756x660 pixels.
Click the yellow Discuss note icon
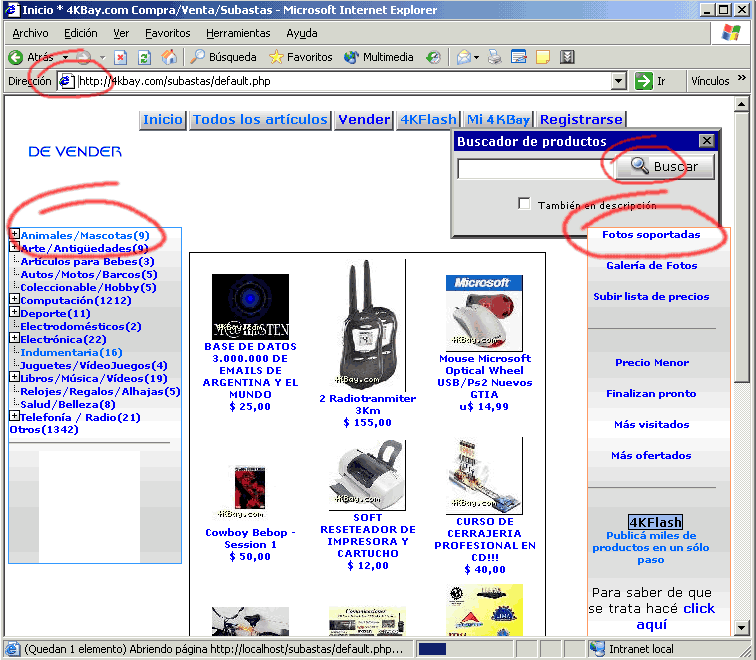[x=543, y=57]
